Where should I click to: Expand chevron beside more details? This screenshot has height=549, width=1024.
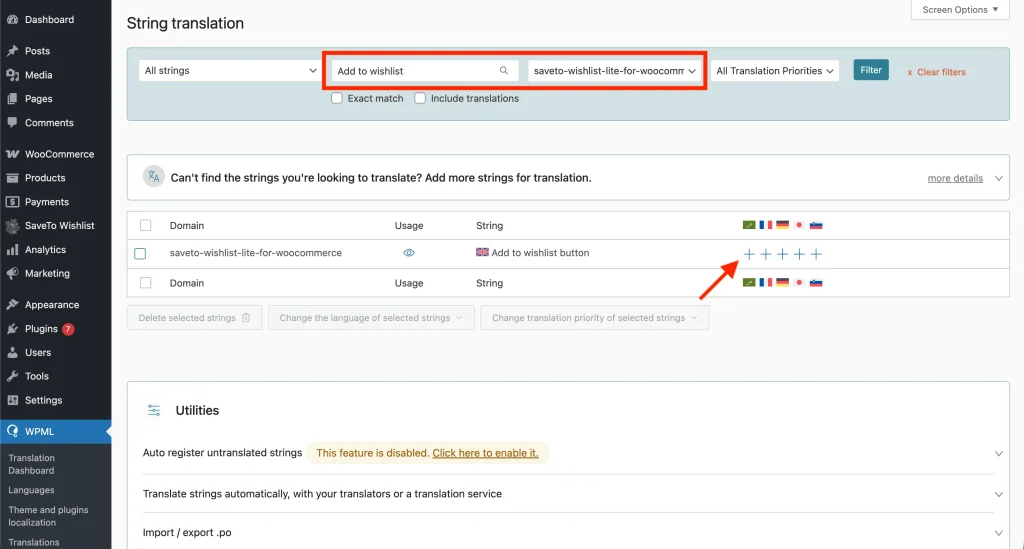tap(999, 178)
